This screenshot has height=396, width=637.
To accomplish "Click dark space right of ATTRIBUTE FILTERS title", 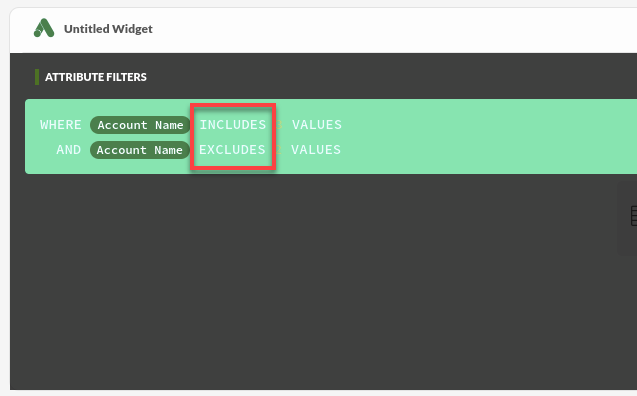I will [386, 77].
